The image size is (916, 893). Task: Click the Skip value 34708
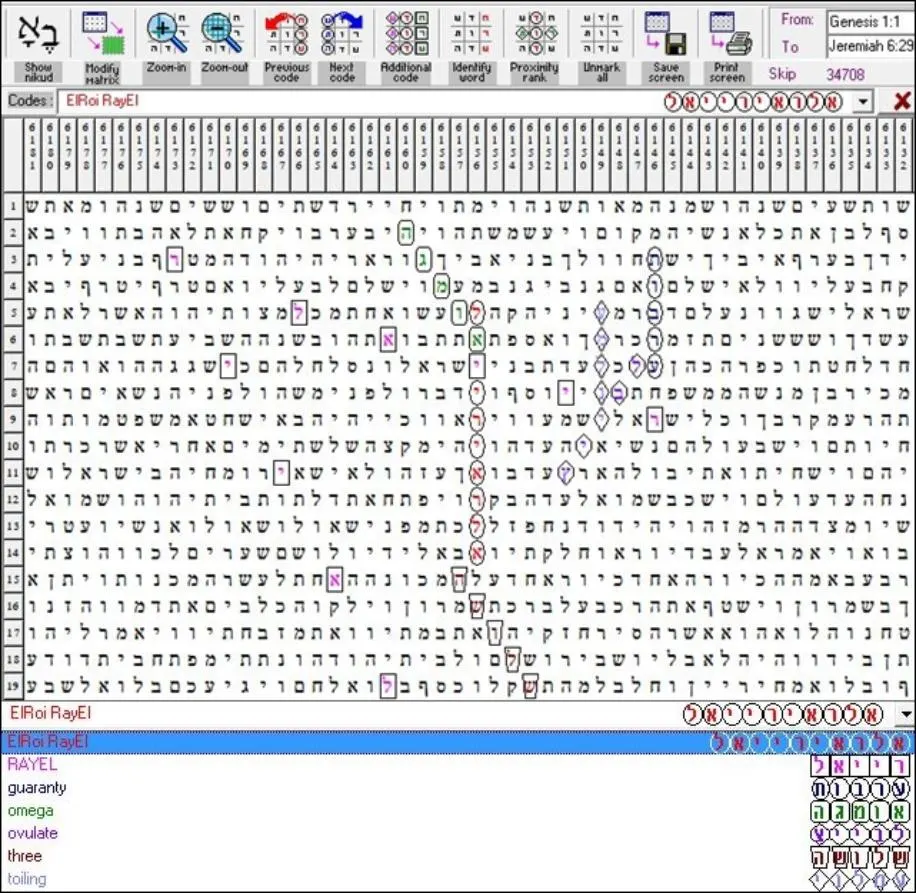tap(845, 74)
